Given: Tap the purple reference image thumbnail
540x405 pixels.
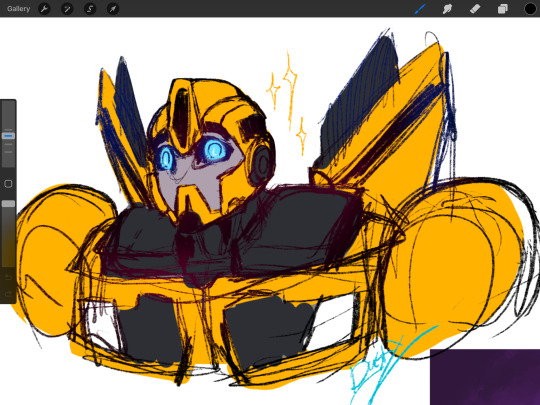Looking at the screenshot, I should [485, 377].
